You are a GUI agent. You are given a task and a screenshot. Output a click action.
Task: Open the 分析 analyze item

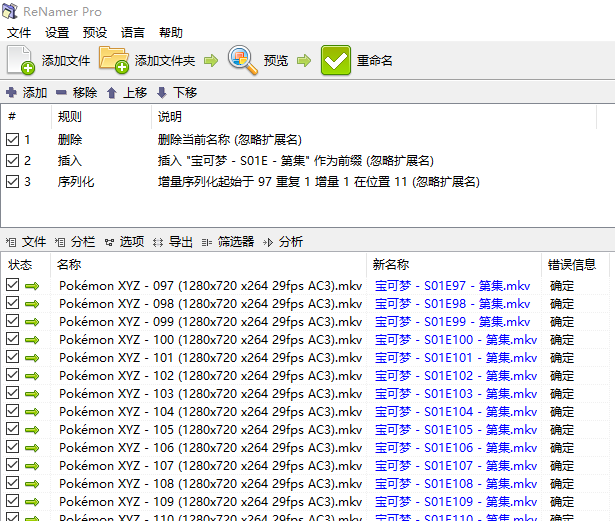pos(283,242)
